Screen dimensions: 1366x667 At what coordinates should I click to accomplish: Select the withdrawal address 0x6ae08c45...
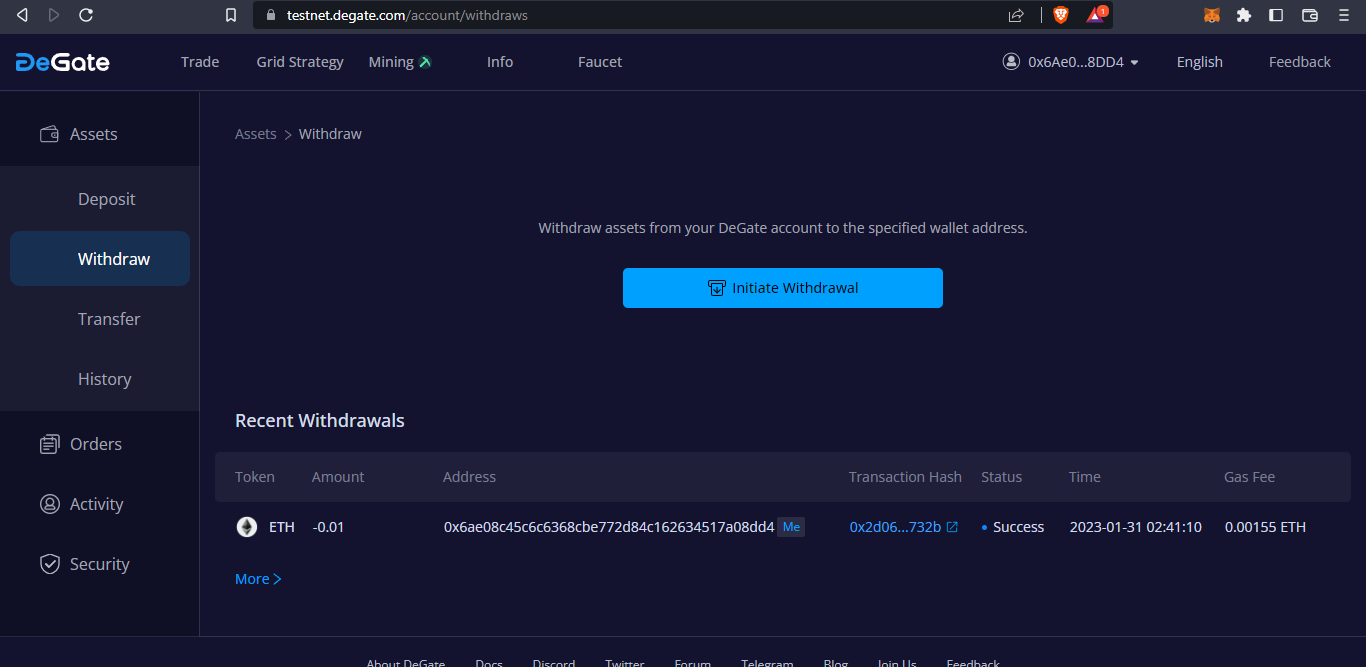tap(609, 527)
